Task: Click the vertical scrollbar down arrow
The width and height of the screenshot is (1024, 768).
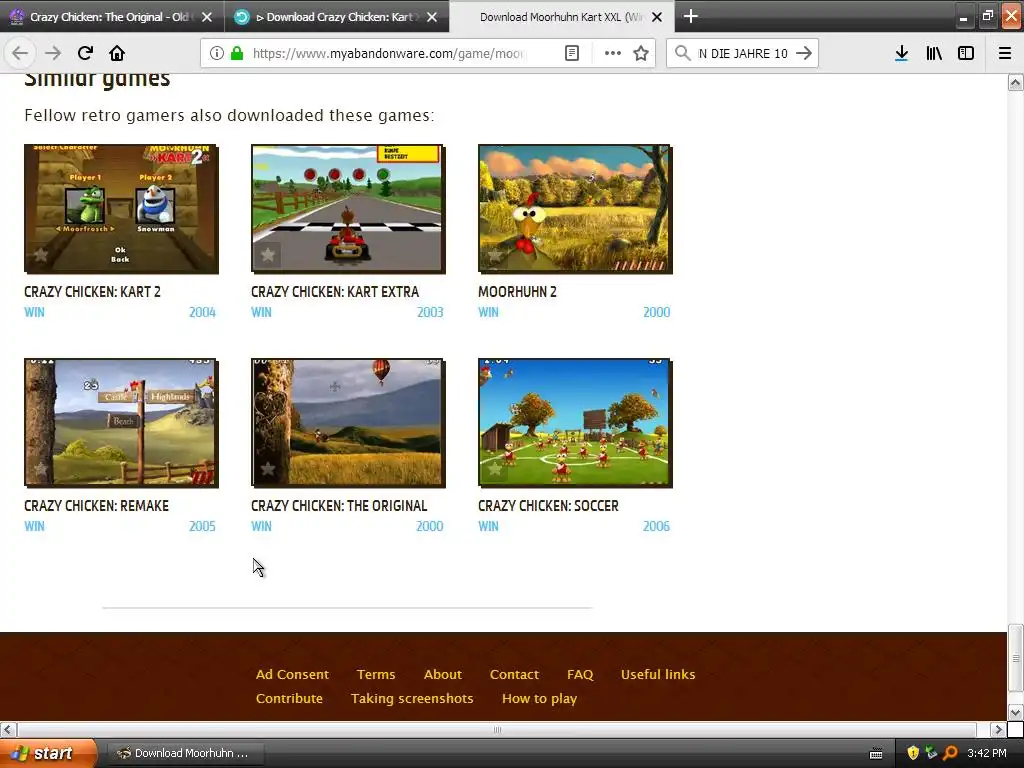Action: (1015, 712)
